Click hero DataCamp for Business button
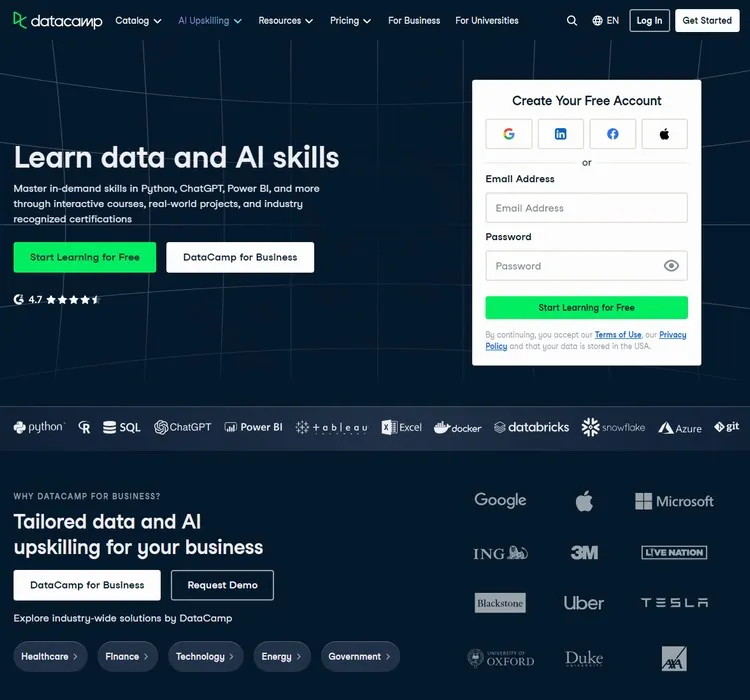 [240, 257]
